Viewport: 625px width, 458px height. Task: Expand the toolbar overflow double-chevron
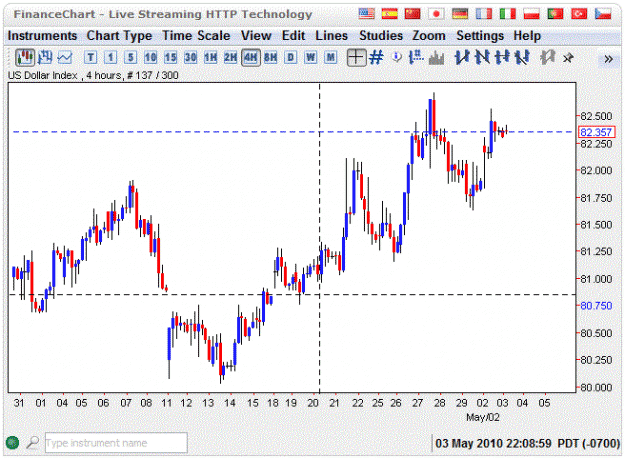coord(608,59)
